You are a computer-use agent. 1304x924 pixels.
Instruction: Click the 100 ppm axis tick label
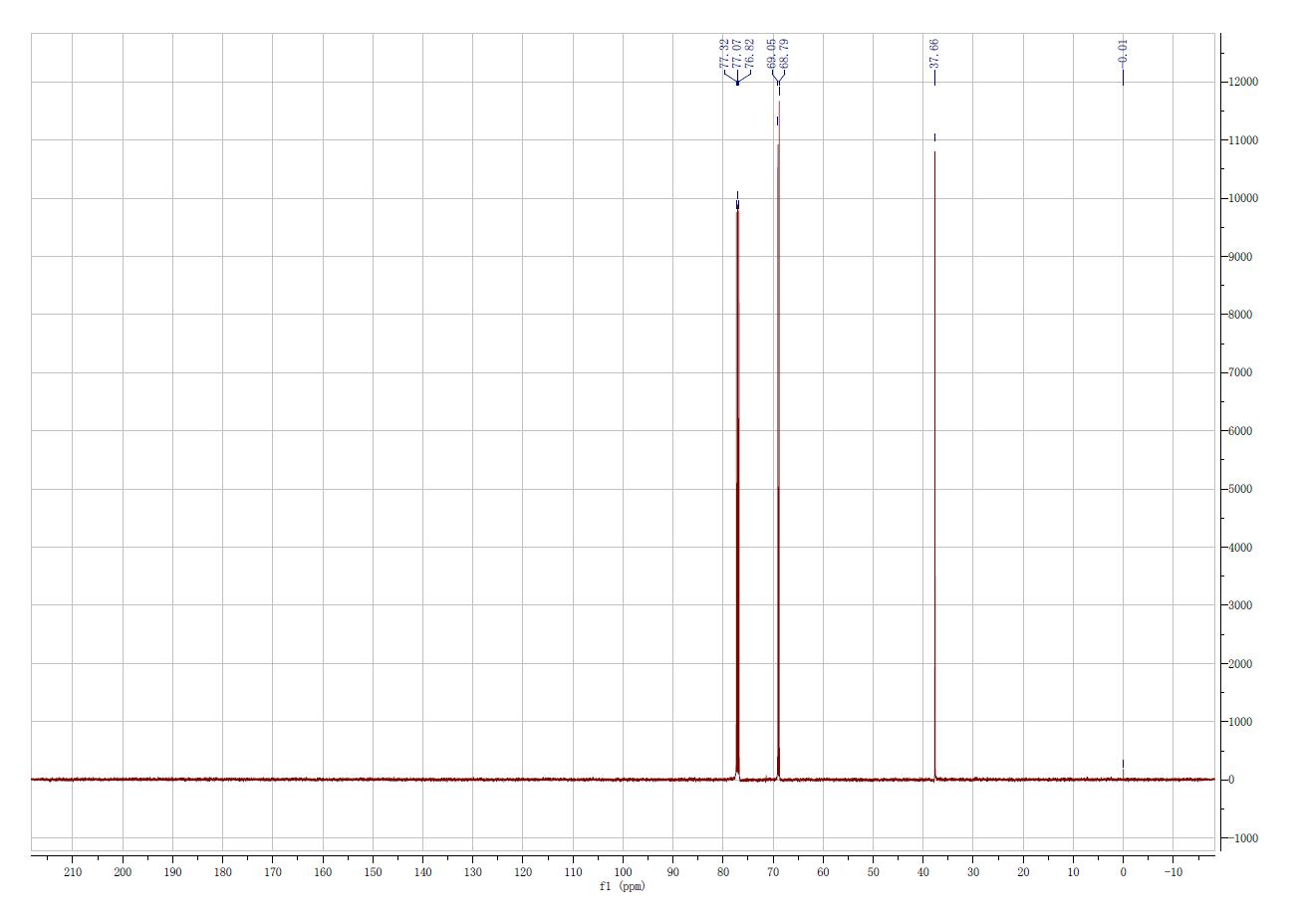pyautogui.click(x=623, y=873)
